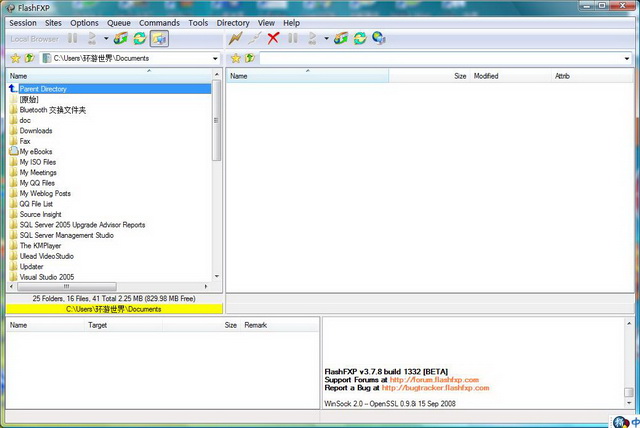This screenshot has height=428, width=640.
Task: Click the local list vertical scrollbar thumb
Action: 216,120
